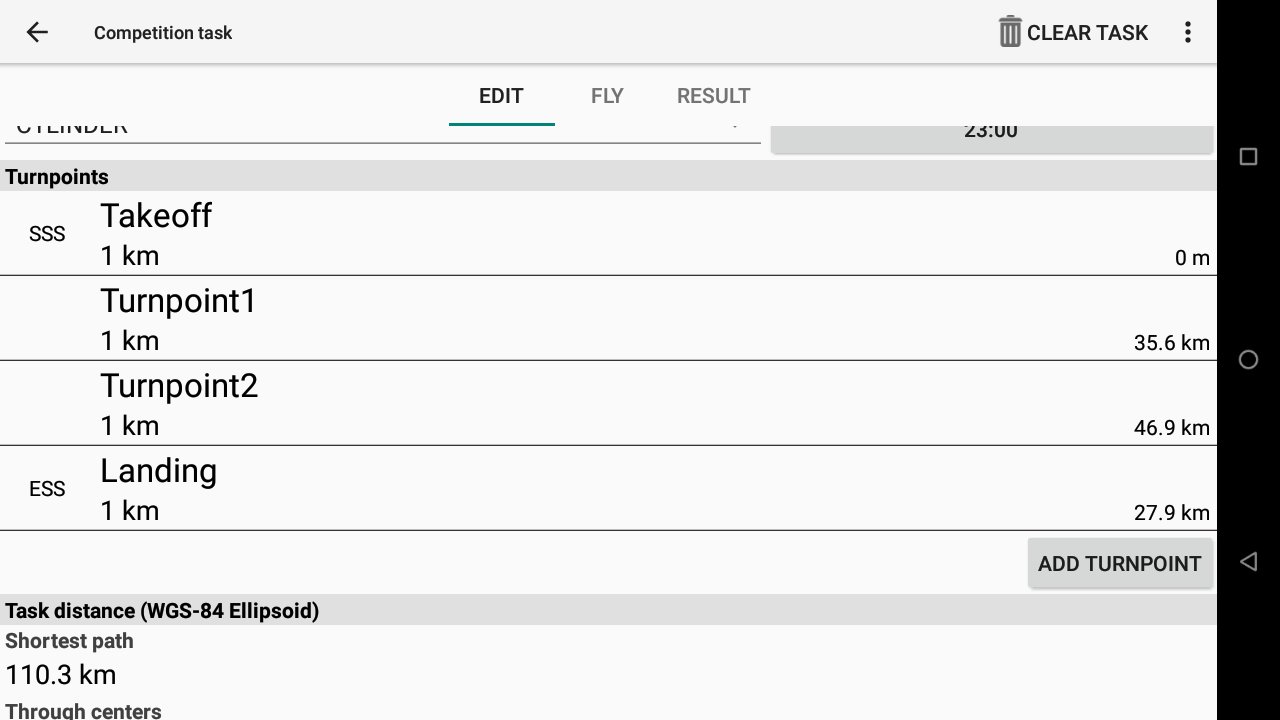The width and height of the screenshot is (1280, 720).
Task: Click the CLEAR TASK label
Action: 1087,33
